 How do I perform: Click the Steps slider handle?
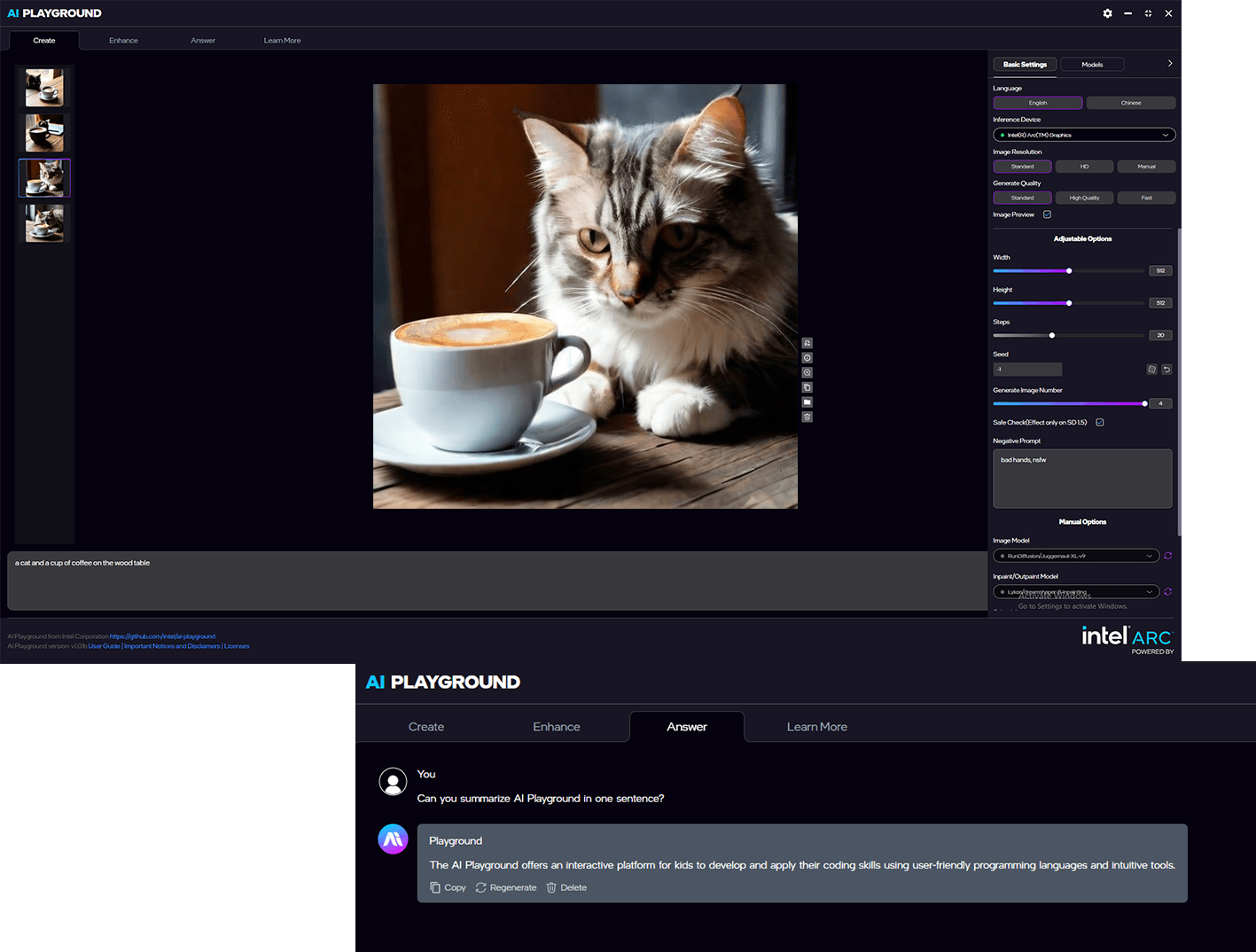pyautogui.click(x=1052, y=335)
